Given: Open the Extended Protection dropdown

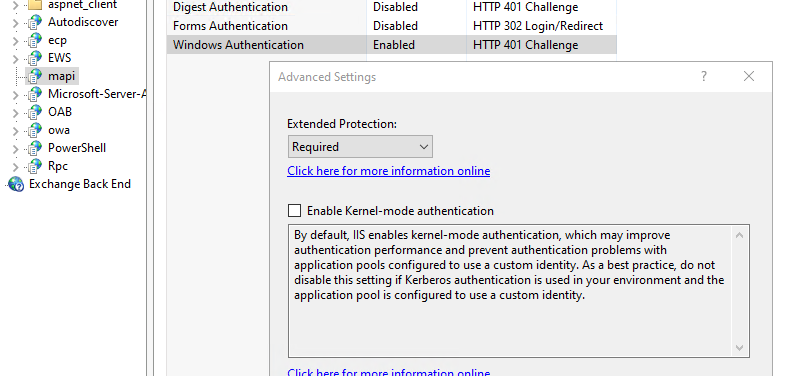Looking at the screenshot, I should [360, 147].
